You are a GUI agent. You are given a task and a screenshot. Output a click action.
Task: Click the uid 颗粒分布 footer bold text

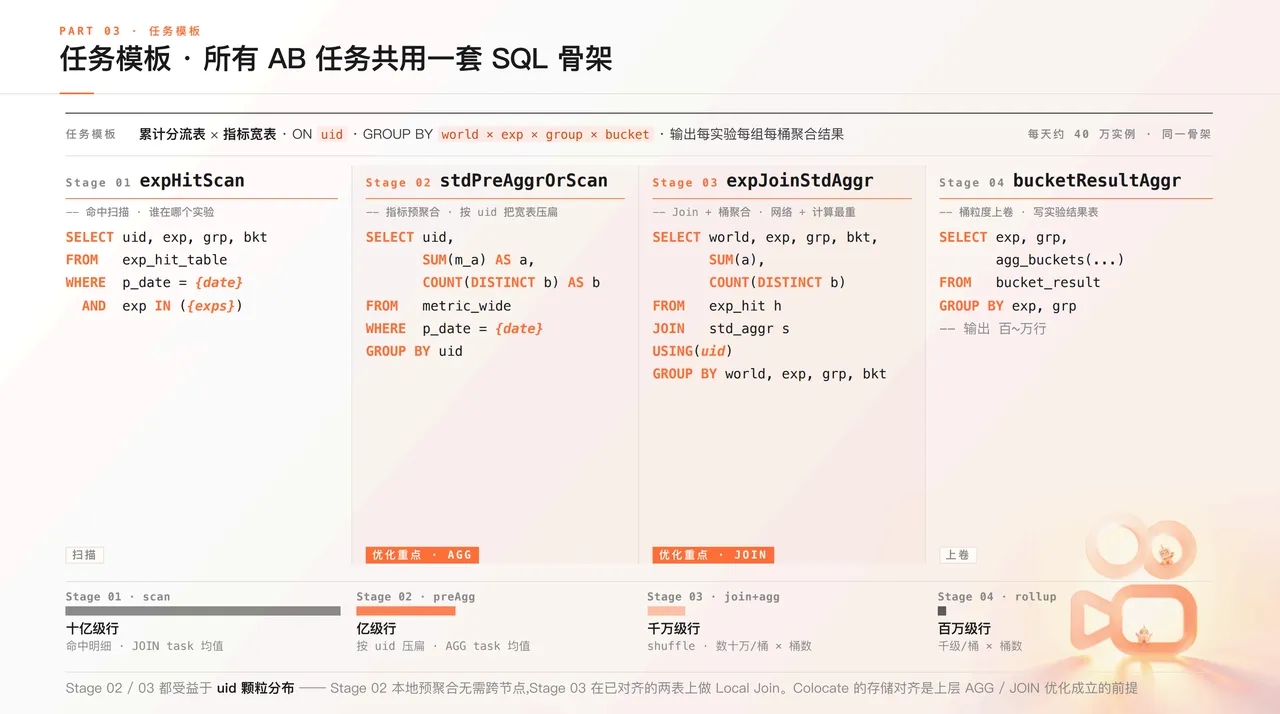click(255, 688)
